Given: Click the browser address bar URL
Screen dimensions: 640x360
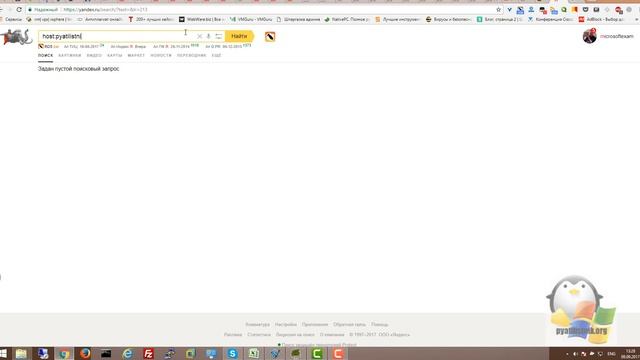Looking at the screenshot, I should point(105,9).
